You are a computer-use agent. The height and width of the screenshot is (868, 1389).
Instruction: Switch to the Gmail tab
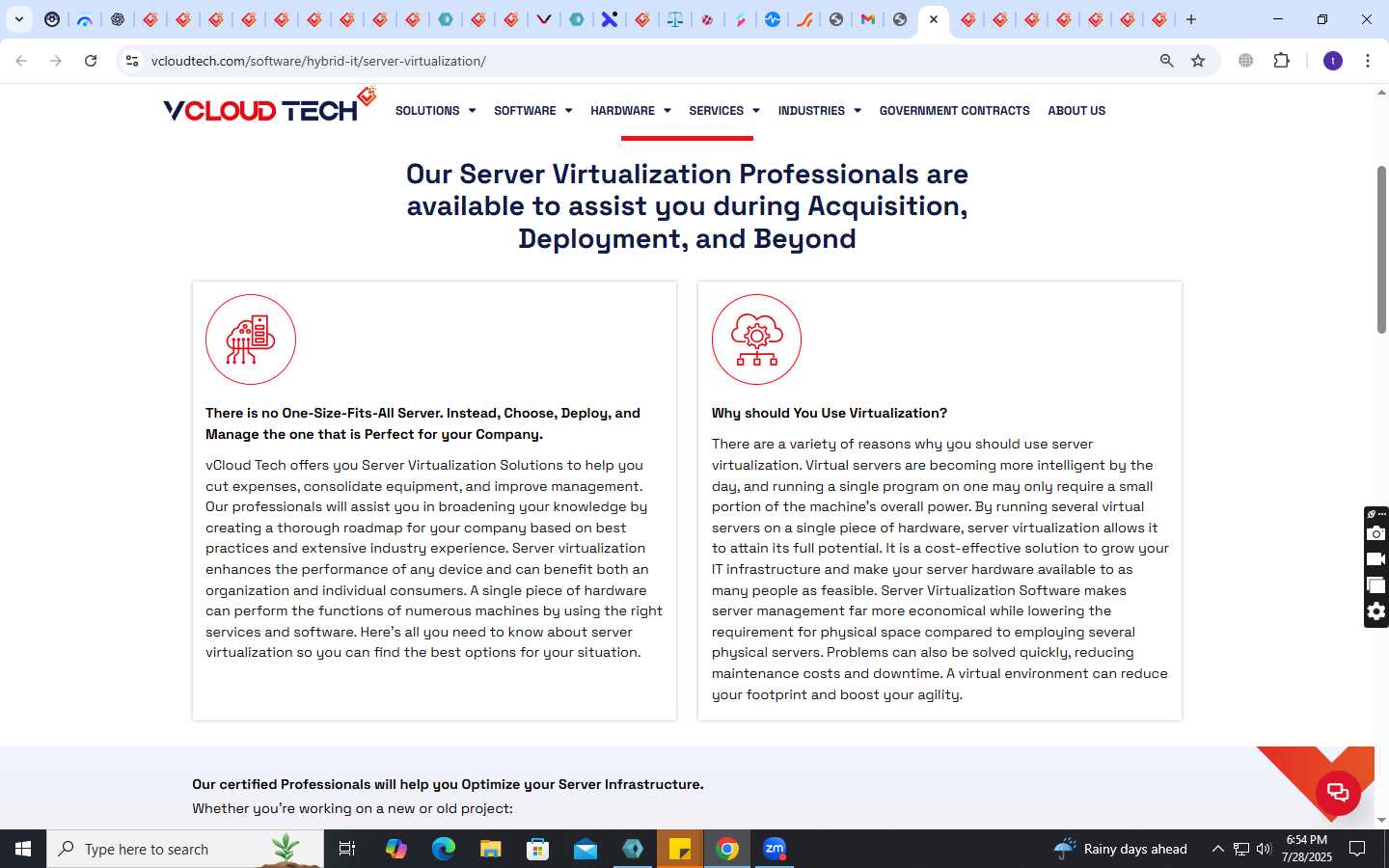click(868, 19)
